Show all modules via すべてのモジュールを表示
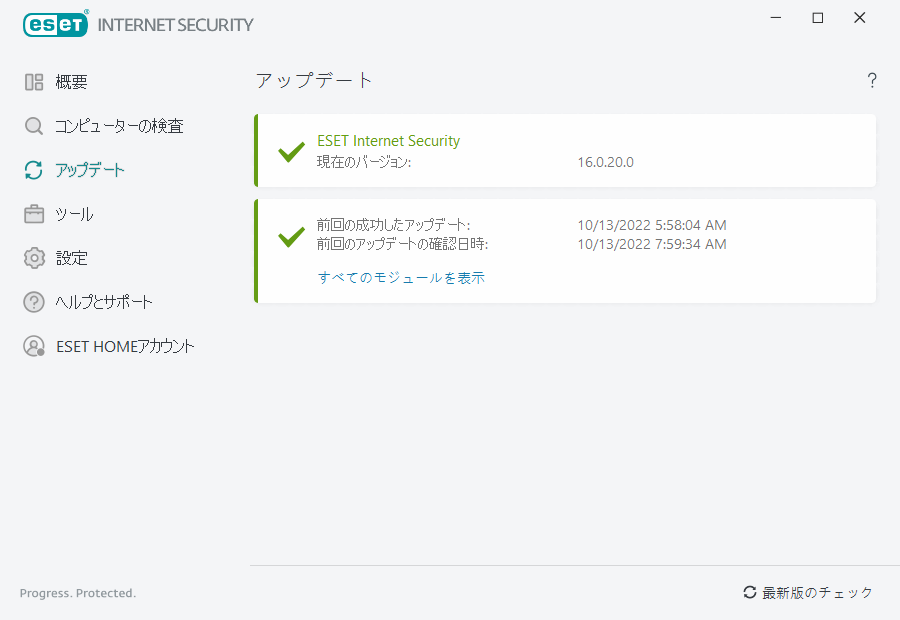This screenshot has width=900, height=620. (x=401, y=278)
